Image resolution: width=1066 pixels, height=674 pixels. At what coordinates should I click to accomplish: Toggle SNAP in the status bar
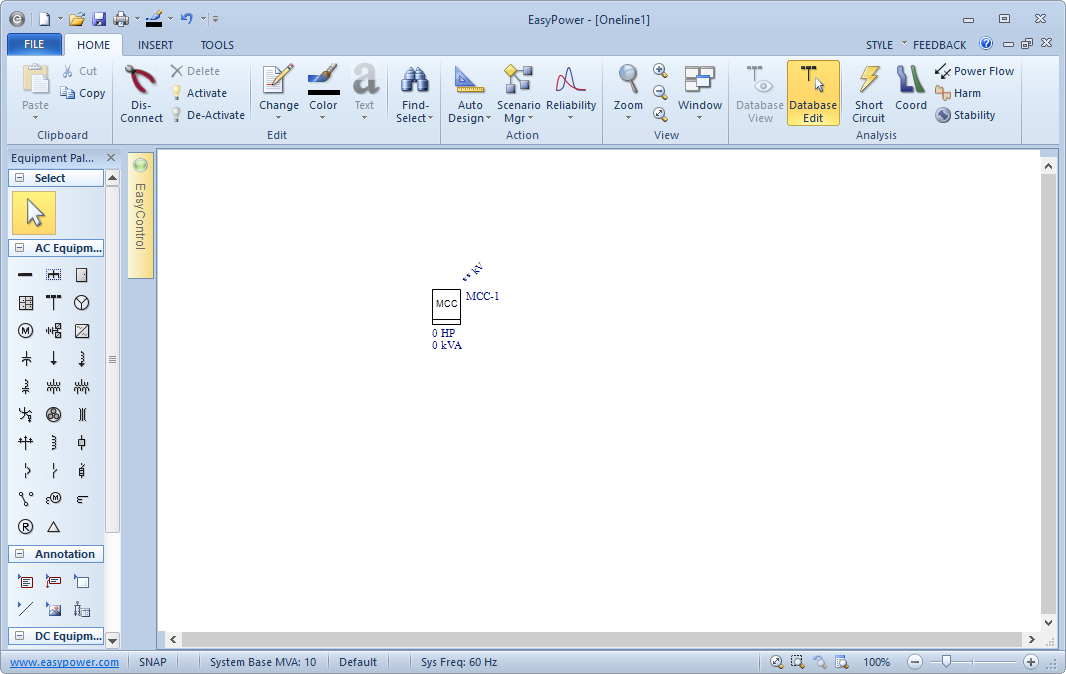coord(153,662)
